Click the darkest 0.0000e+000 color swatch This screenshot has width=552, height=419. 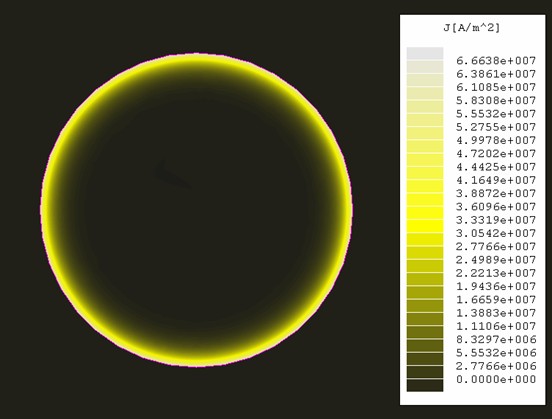[x=425, y=385]
